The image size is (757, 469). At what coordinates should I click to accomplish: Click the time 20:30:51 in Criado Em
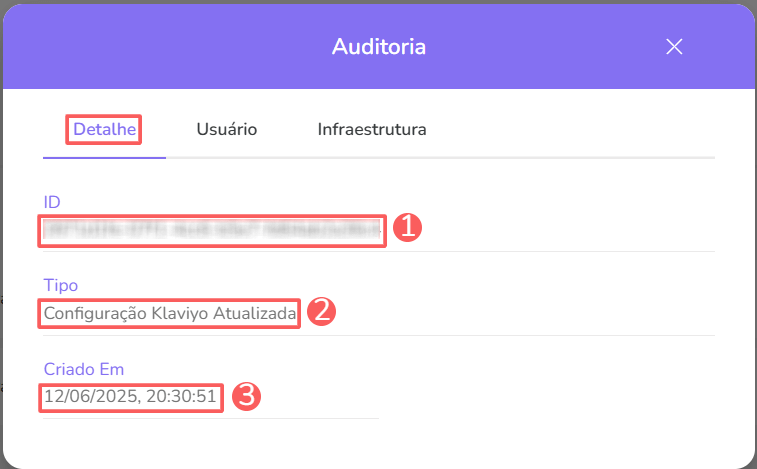(183, 397)
